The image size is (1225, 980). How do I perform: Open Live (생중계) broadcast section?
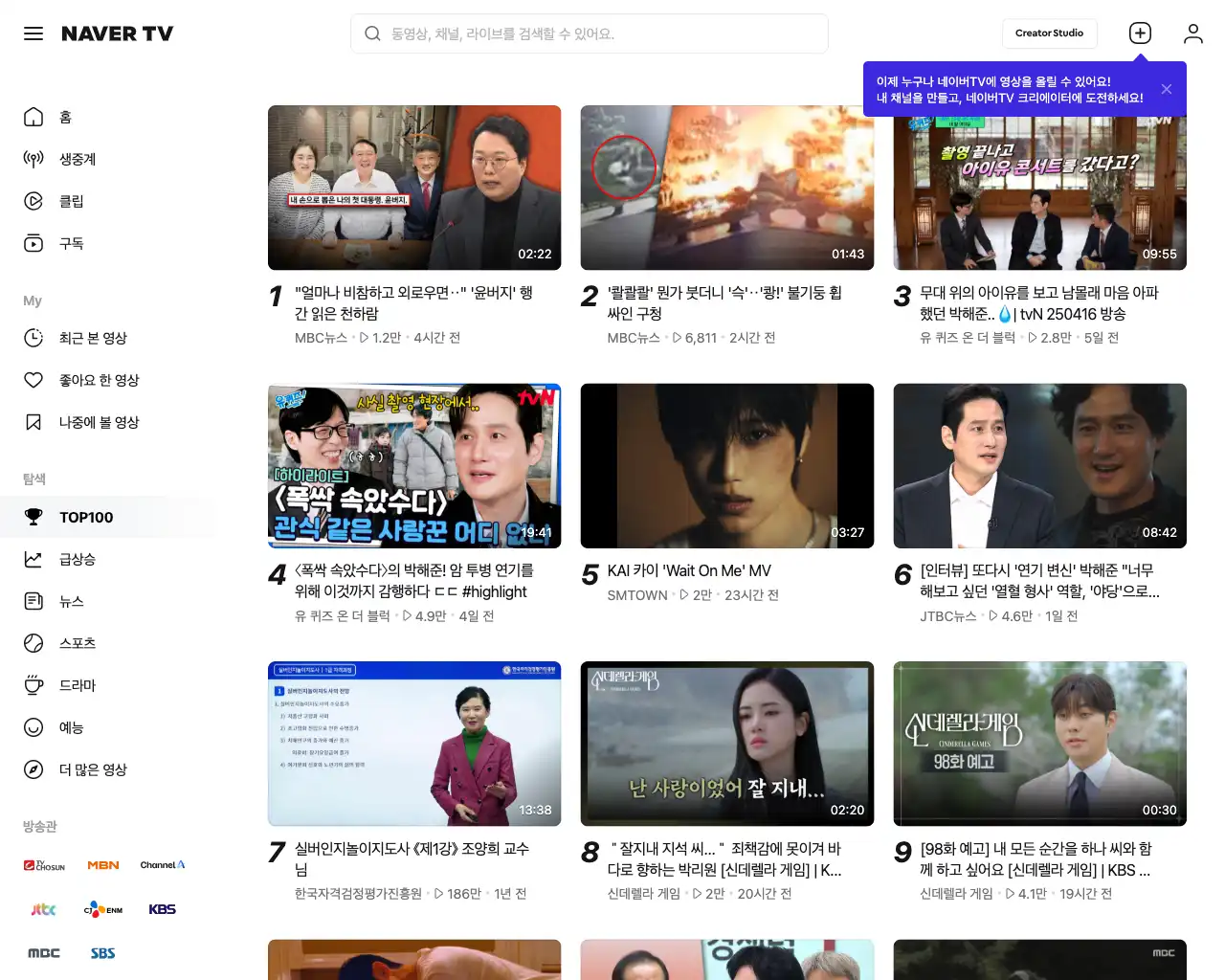pyautogui.click(x=77, y=159)
